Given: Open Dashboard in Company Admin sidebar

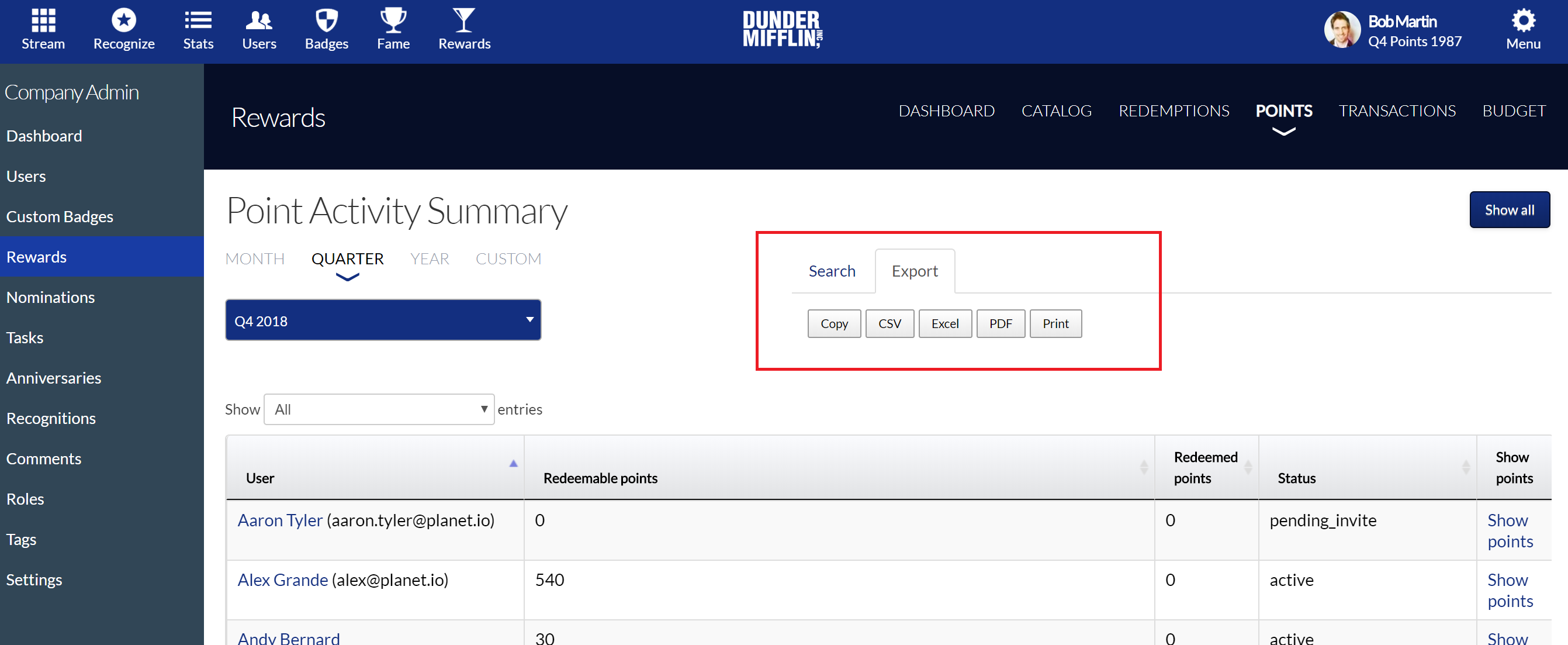Looking at the screenshot, I should (x=44, y=136).
